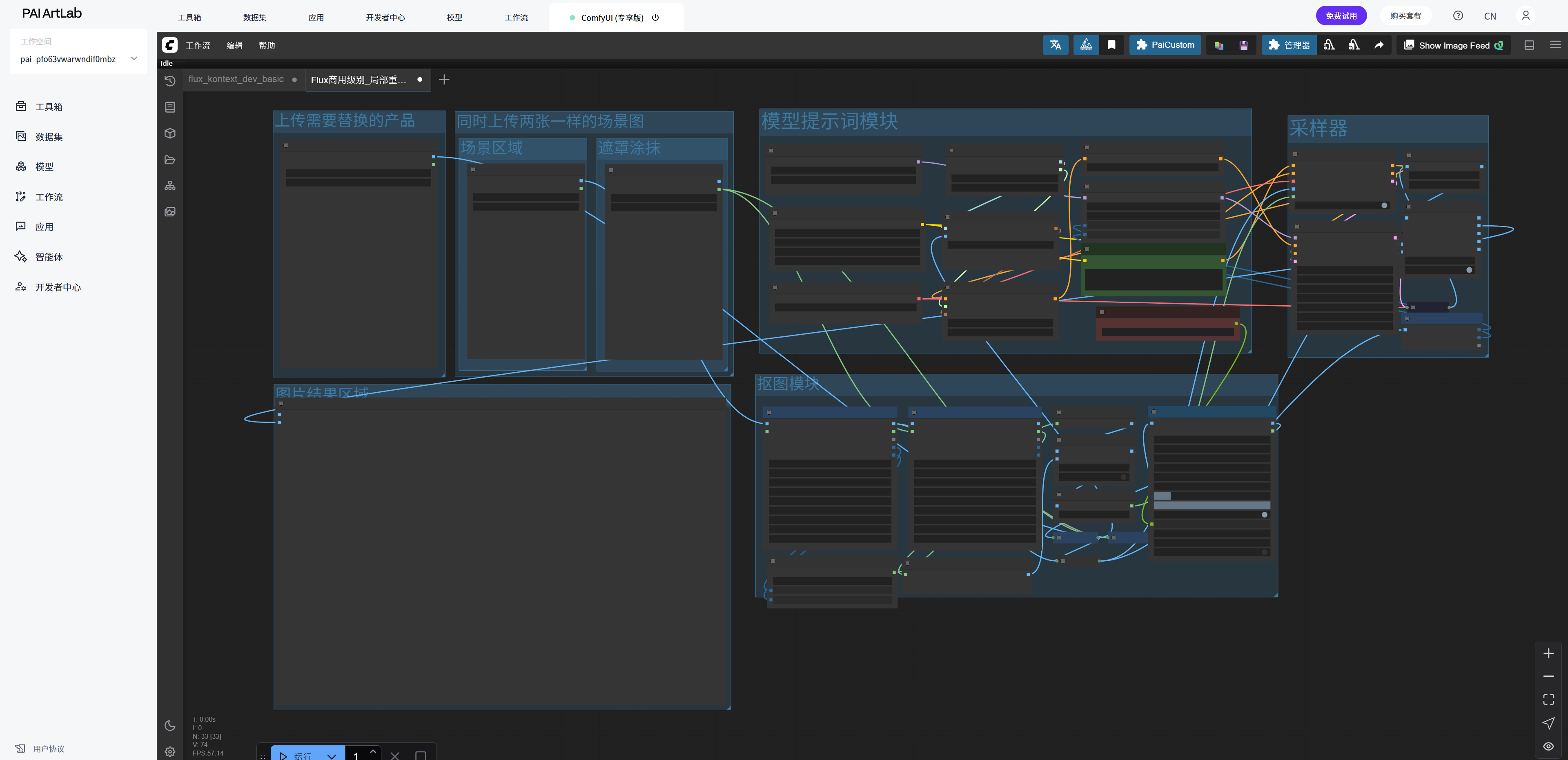Open the queue history sidebar icon
The image size is (1568, 760).
(170, 80)
